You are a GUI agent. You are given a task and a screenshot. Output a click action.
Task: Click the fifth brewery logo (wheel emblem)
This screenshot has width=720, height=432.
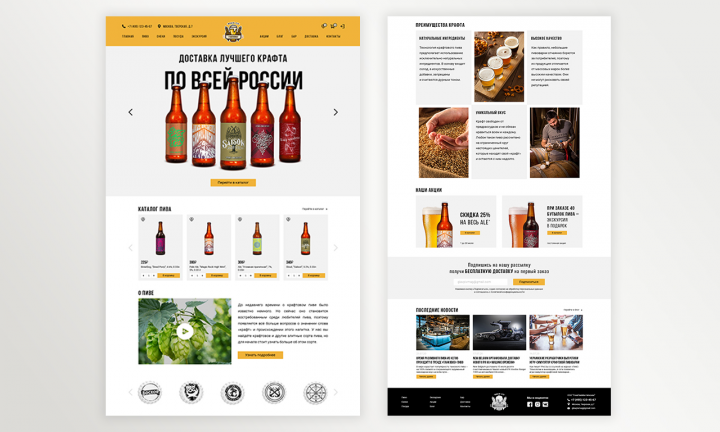(x=315, y=393)
